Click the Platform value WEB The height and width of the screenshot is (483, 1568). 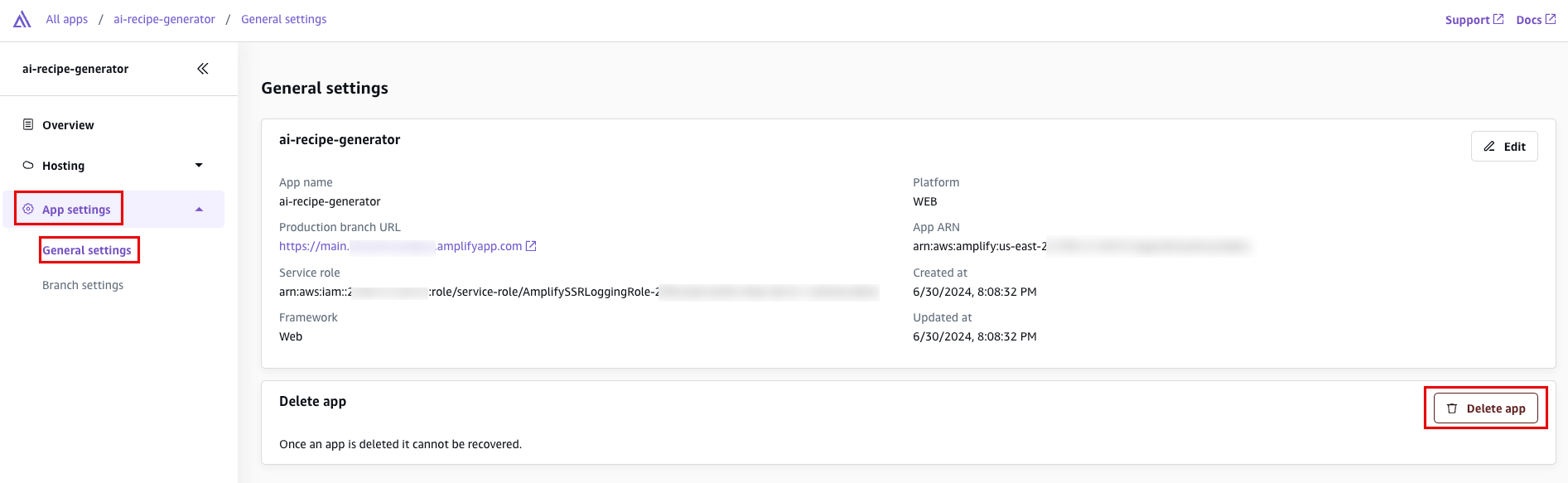pyautogui.click(x=925, y=201)
